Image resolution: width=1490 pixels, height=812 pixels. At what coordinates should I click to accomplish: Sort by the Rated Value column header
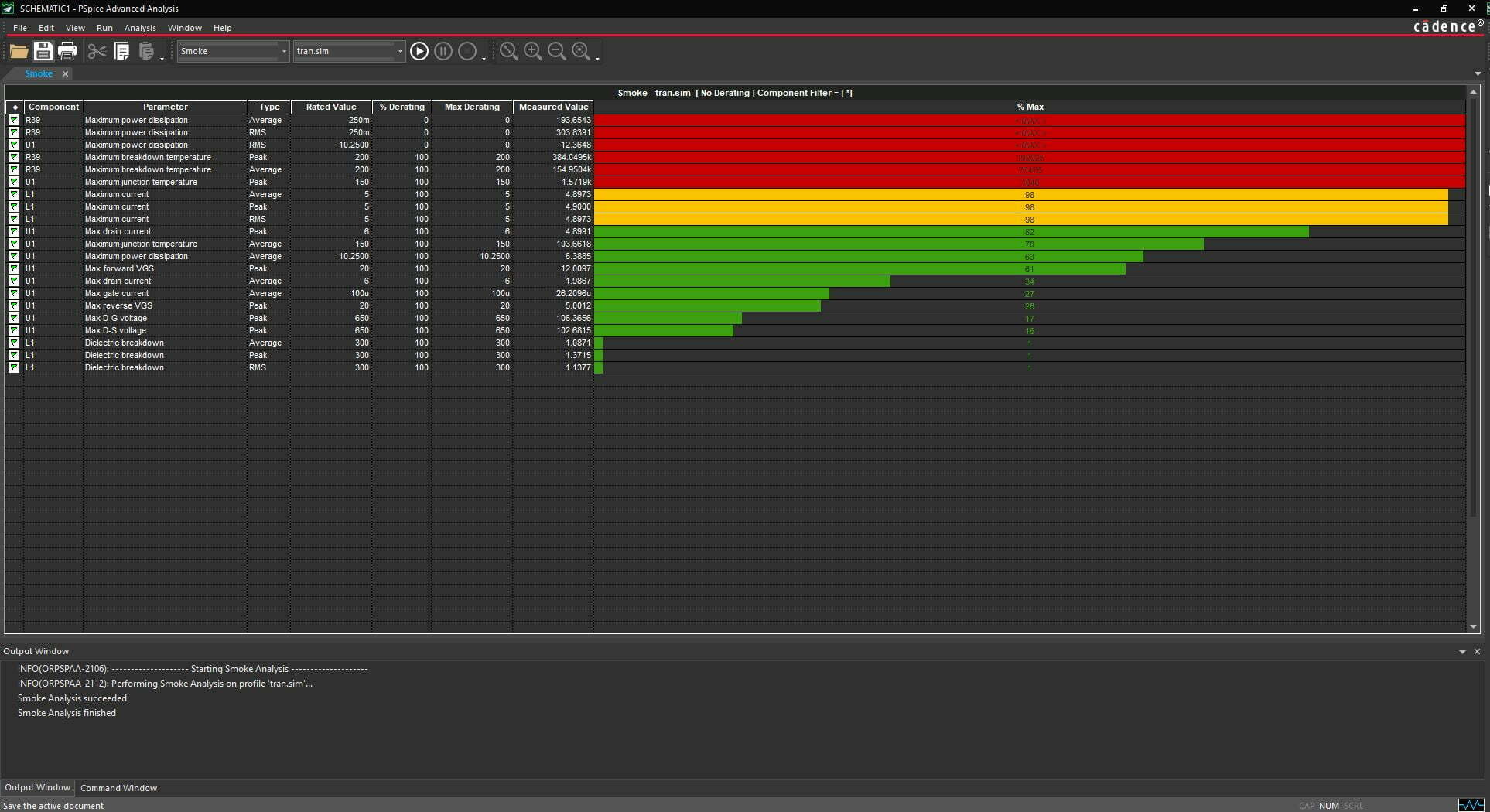pyautogui.click(x=331, y=107)
